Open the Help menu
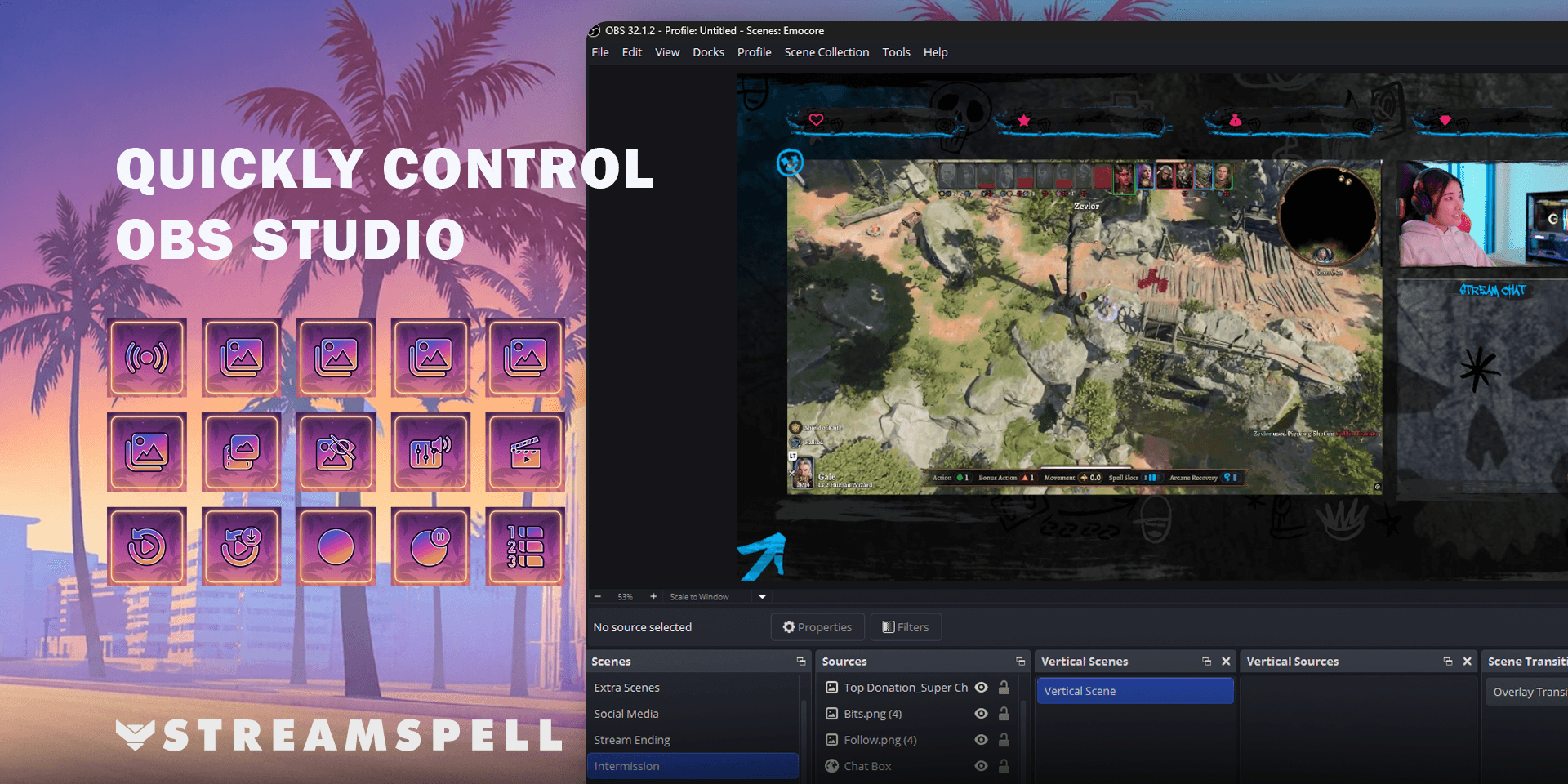This screenshot has height=784, width=1568. pyautogui.click(x=935, y=52)
